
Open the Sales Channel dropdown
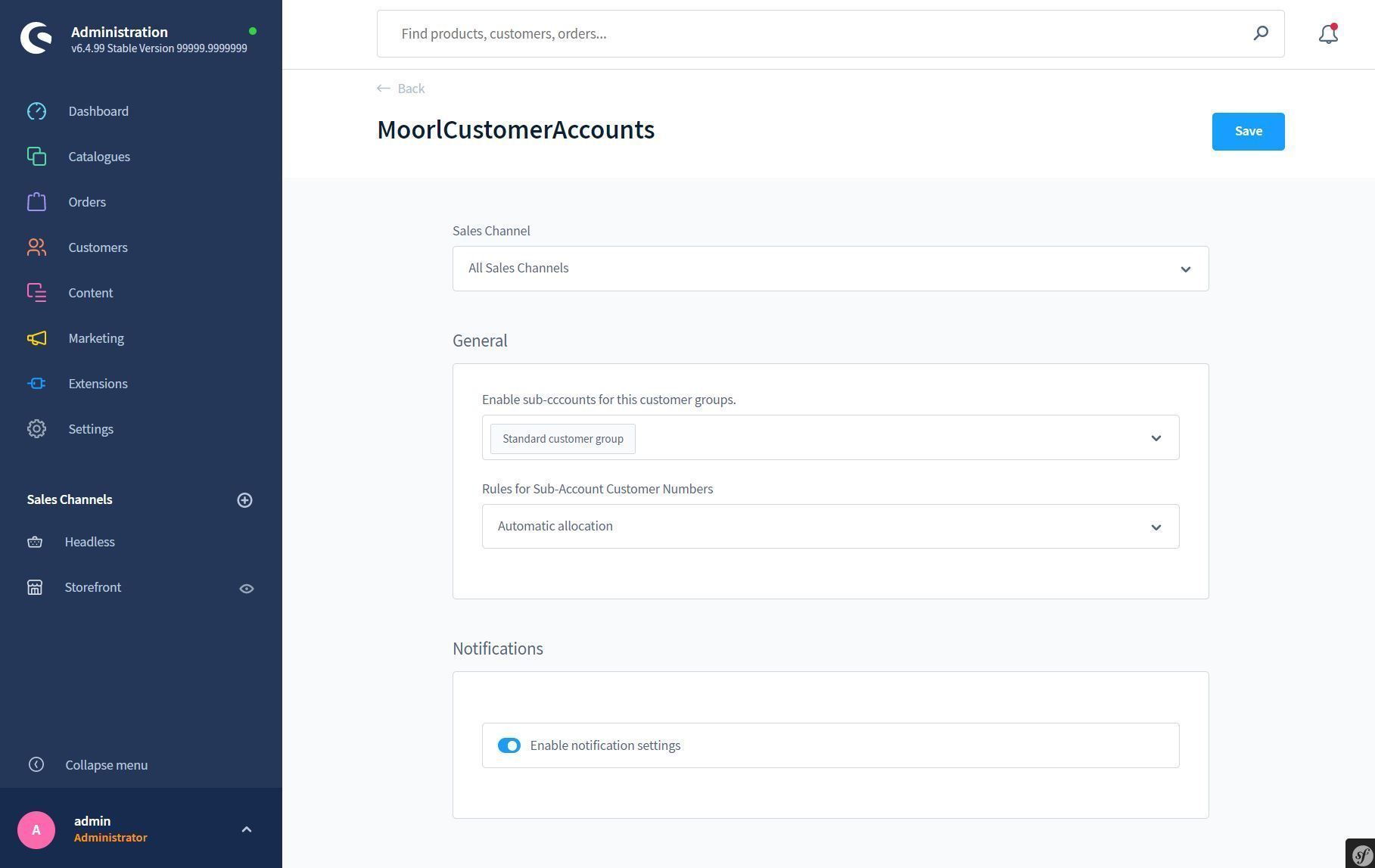coord(830,269)
